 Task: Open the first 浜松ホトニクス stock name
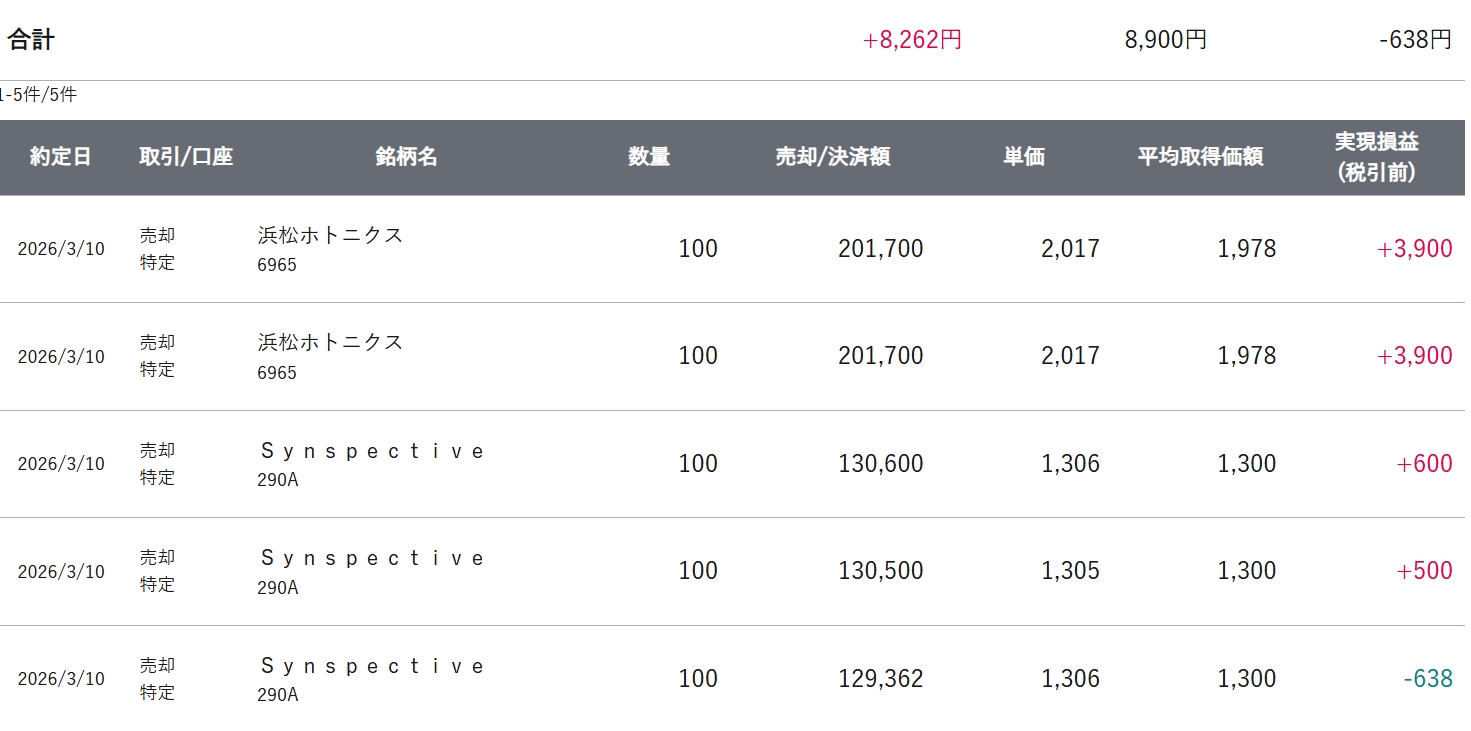coord(330,235)
